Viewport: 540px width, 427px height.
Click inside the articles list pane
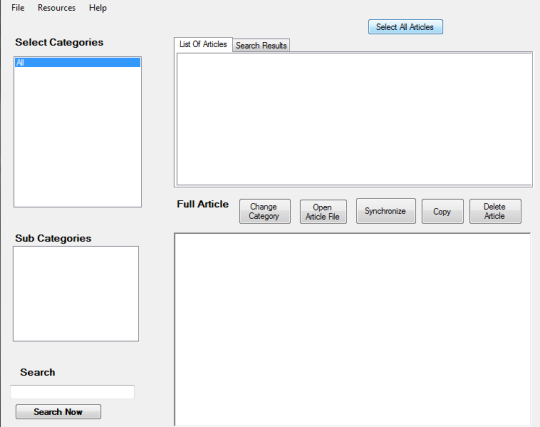[354, 119]
